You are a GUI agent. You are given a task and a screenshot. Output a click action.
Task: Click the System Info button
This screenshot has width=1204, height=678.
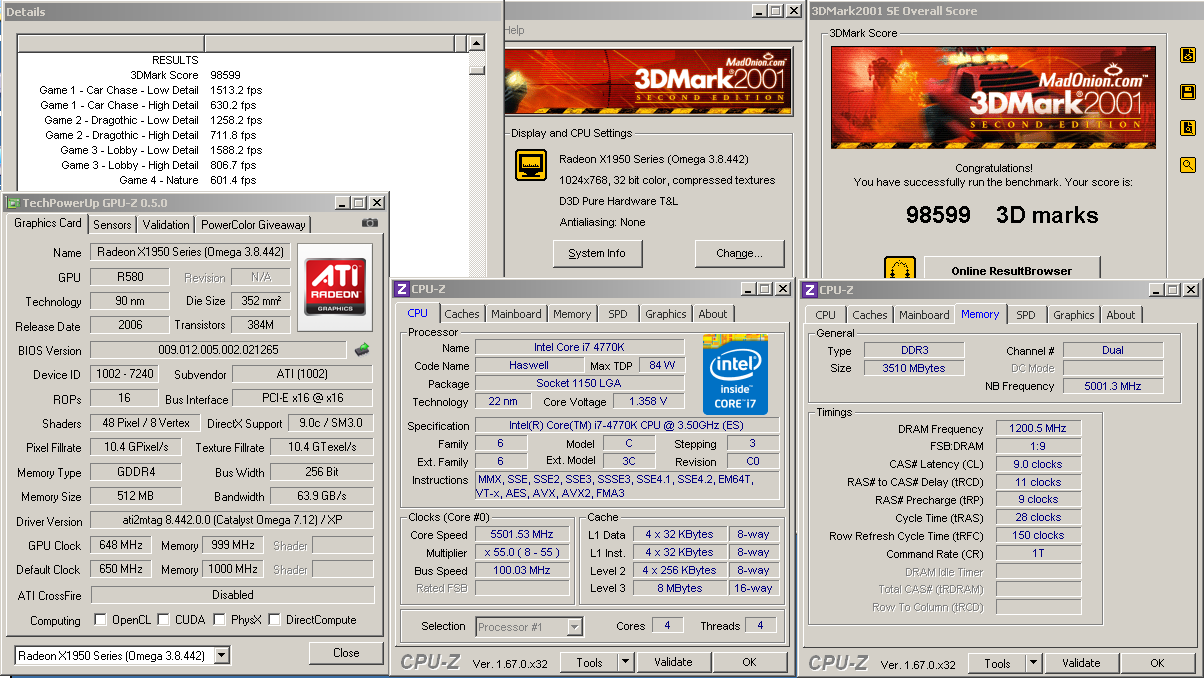click(x=597, y=253)
